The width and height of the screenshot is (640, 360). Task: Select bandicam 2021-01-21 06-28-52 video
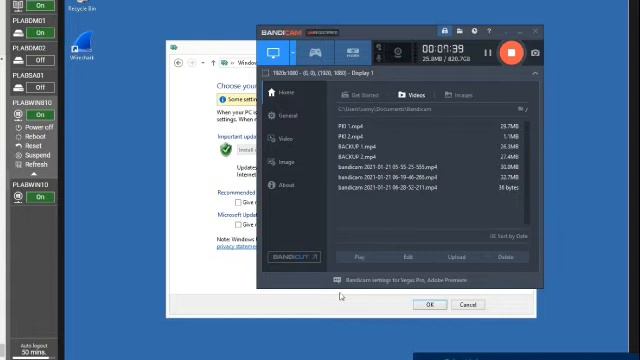428,187
